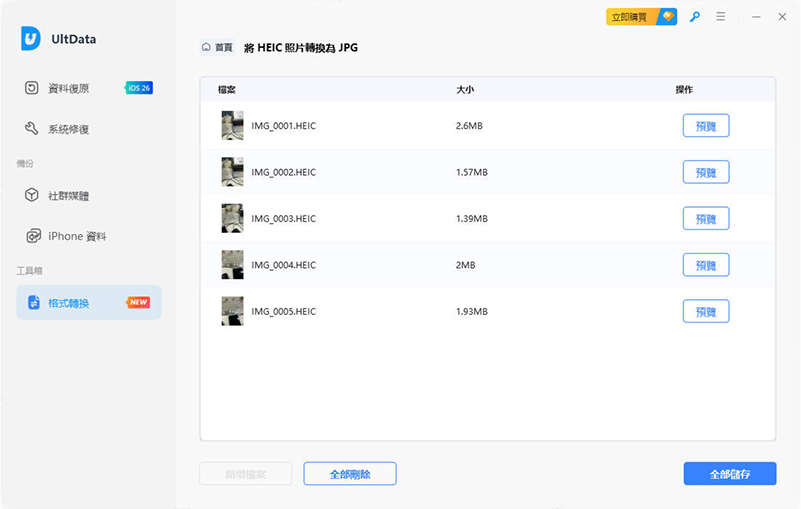
Task: Minimize the UltData window
Action: pyautogui.click(x=756, y=17)
